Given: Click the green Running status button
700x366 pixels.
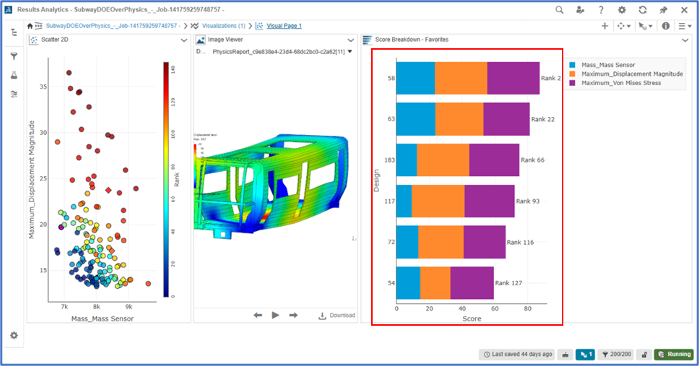Looking at the screenshot, I should [674, 354].
